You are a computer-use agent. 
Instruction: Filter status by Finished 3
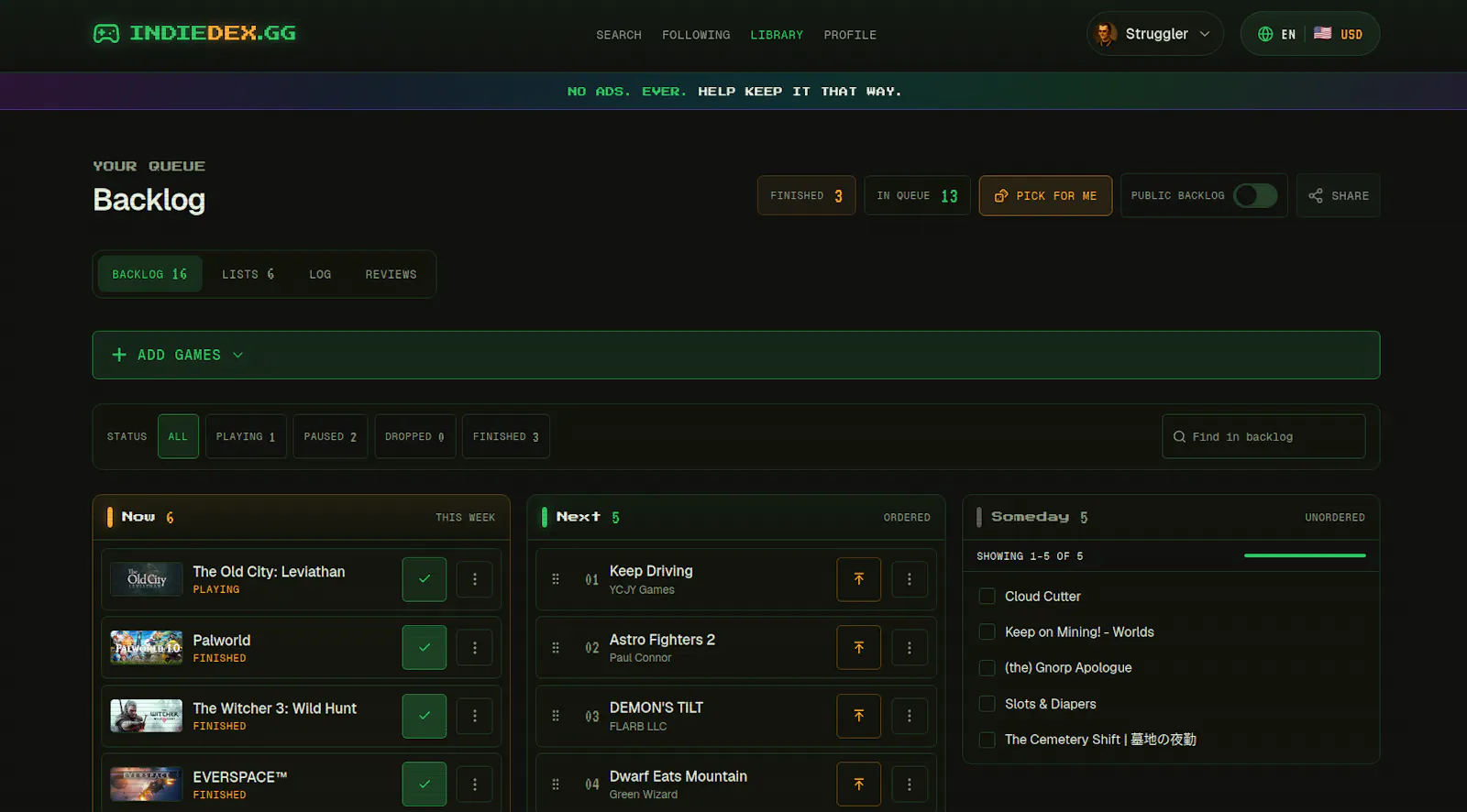[x=506, y=436]
